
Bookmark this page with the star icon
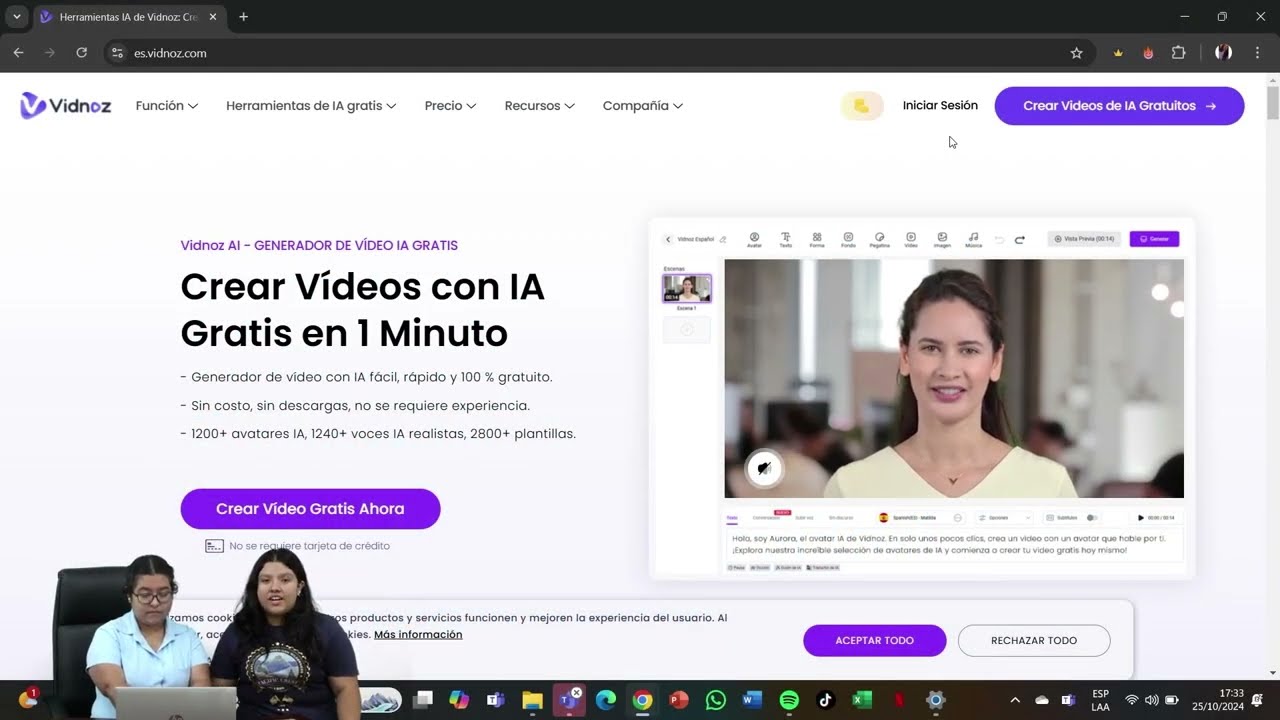[1076, 53]
